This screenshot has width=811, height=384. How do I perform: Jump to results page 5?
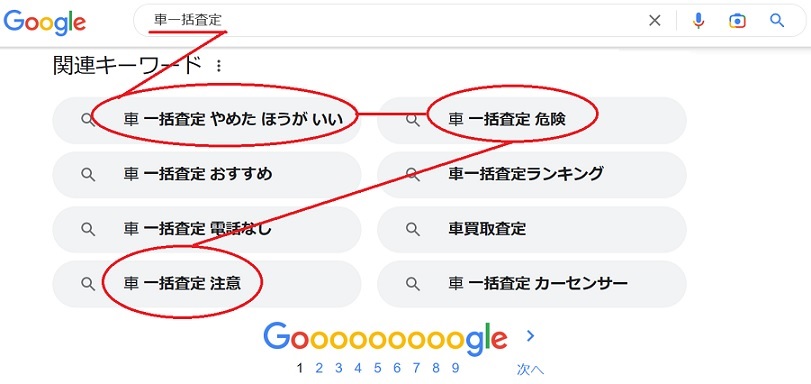(378, 368)
